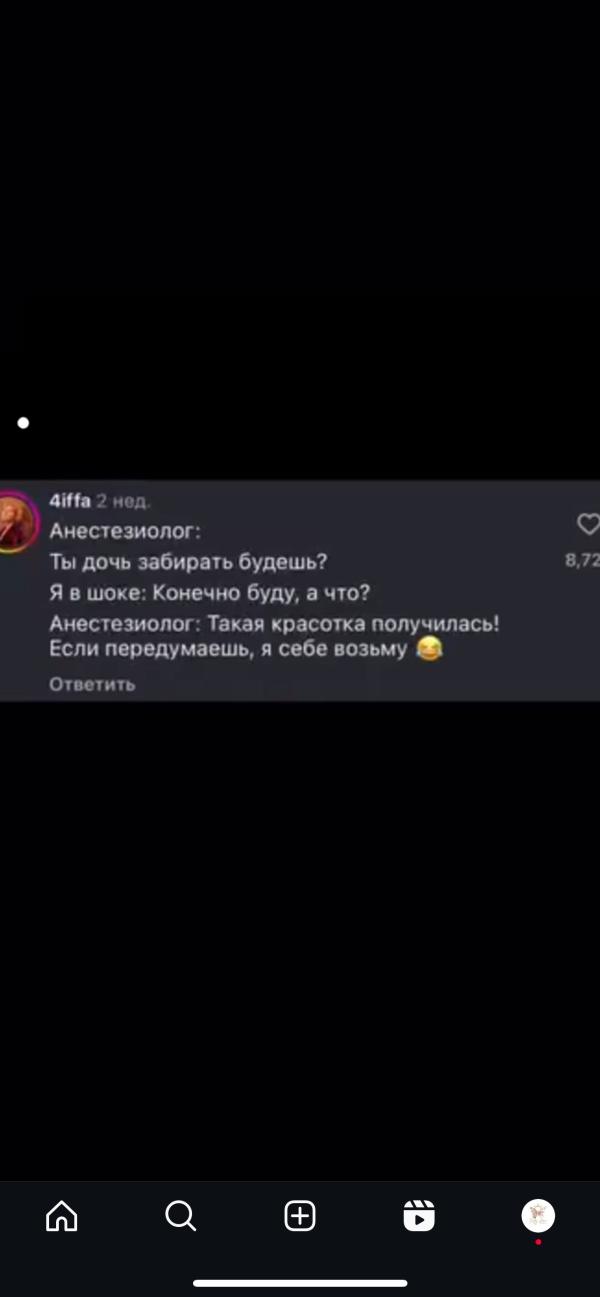Tap the red notification dot under profile
This screenshot has height=1297, width=600.
[538, 1242]
